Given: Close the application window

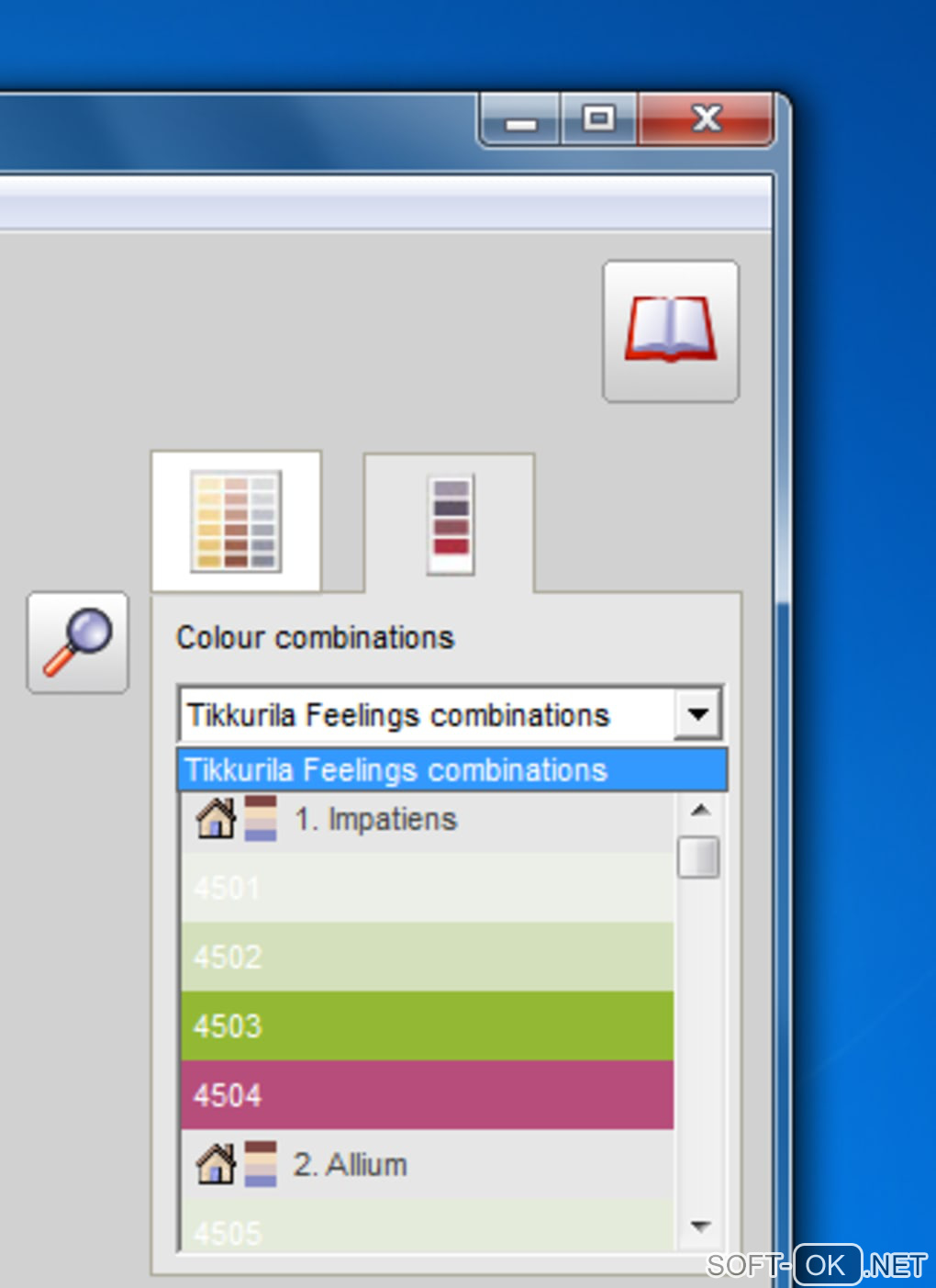Looking at the screenshot, I should tap(706, 119).
